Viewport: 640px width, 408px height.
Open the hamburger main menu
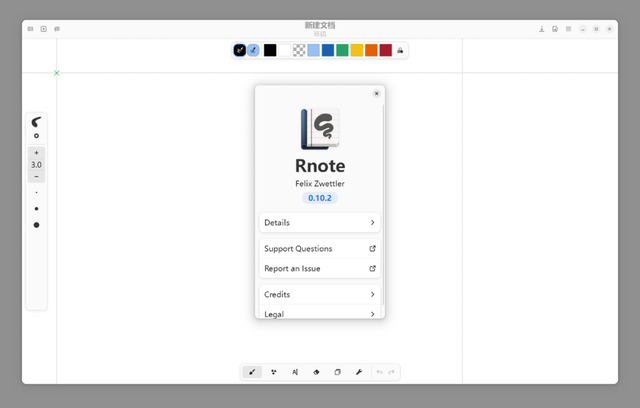point(568,29)
